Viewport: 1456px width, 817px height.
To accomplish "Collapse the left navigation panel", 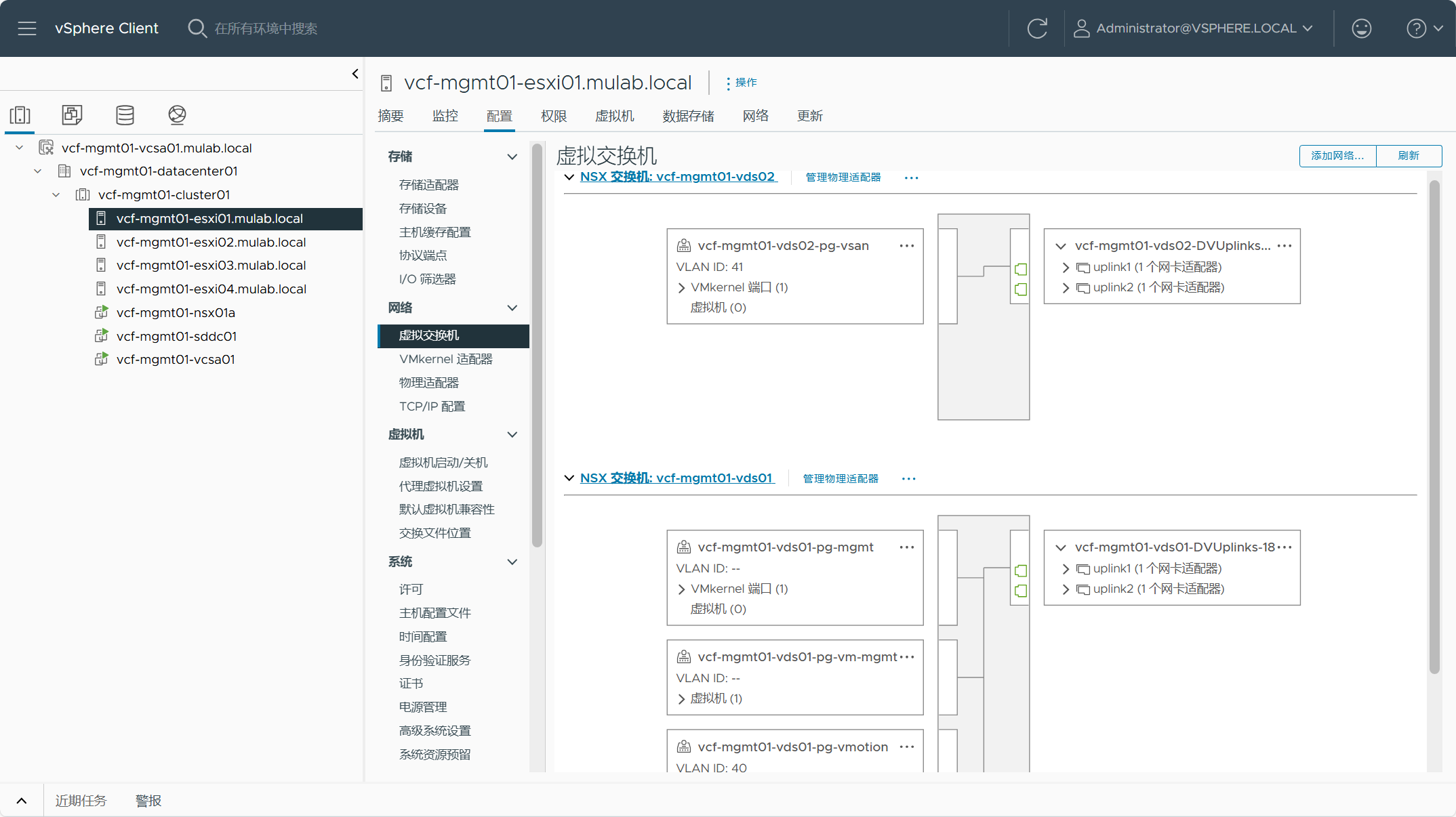I will click(355, 74).
